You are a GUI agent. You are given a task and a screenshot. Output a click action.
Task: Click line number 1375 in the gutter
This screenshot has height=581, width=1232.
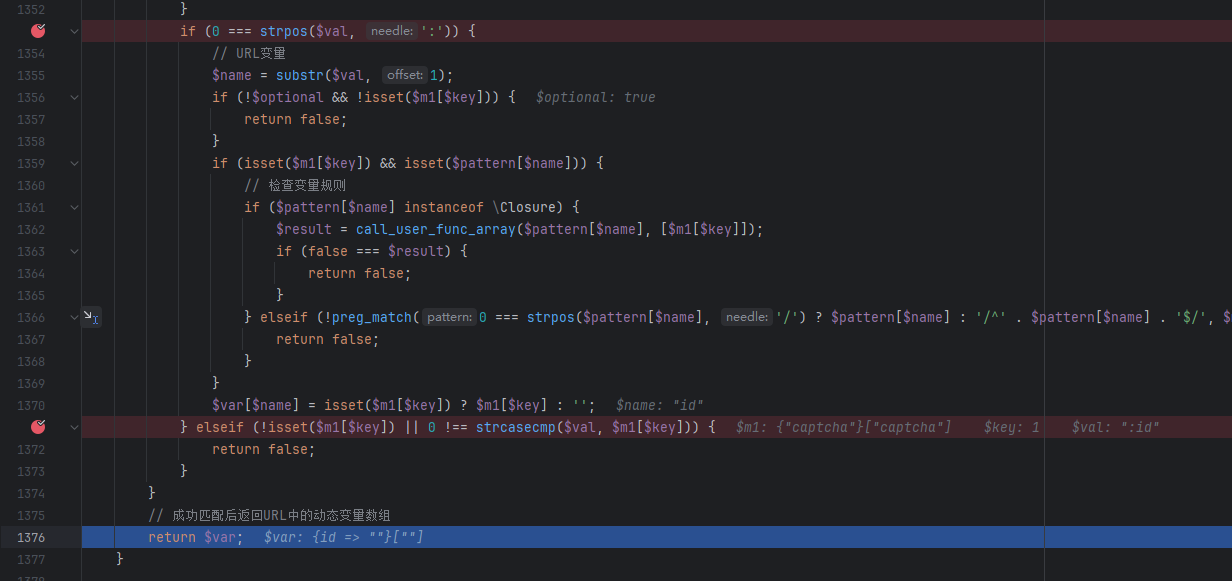click(x=31, y=515)
